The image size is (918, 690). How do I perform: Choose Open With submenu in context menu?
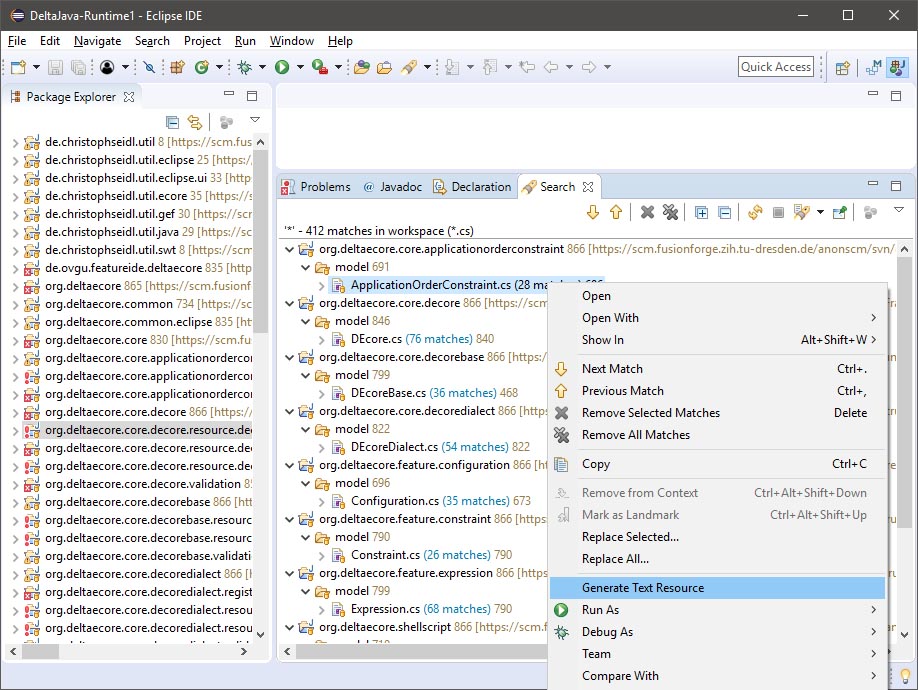point(717,318)
